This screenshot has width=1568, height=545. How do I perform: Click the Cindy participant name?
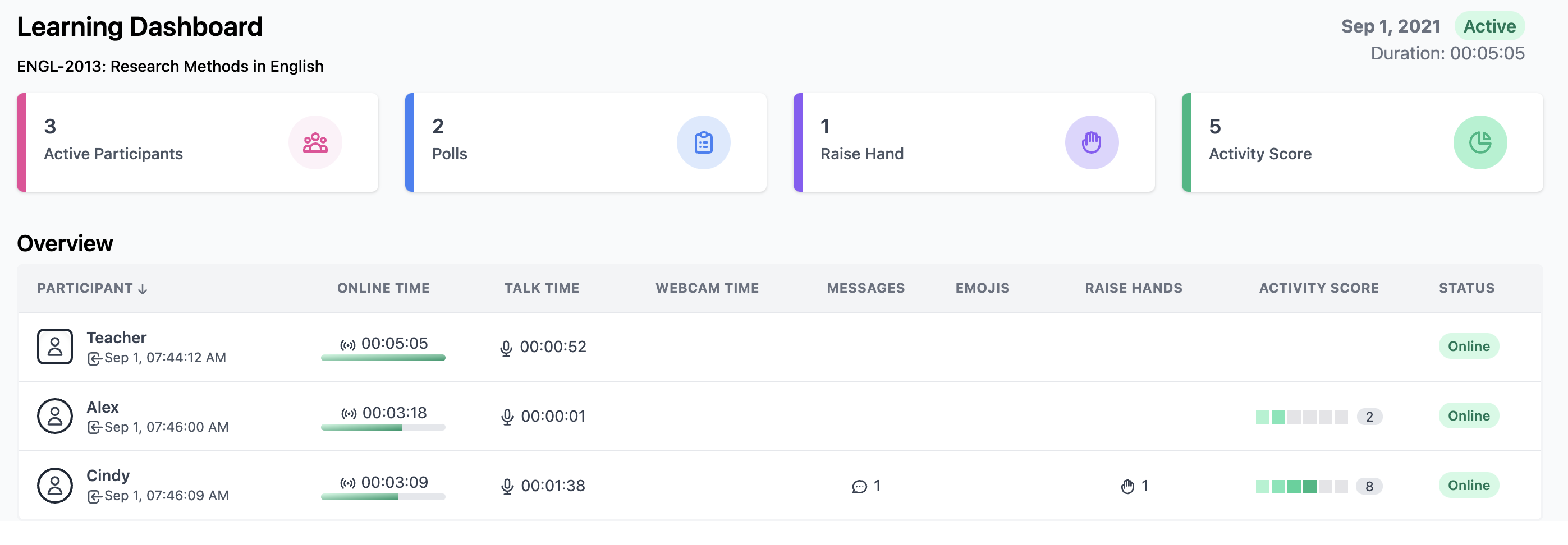pyautogui.click(x=108, y=475)
